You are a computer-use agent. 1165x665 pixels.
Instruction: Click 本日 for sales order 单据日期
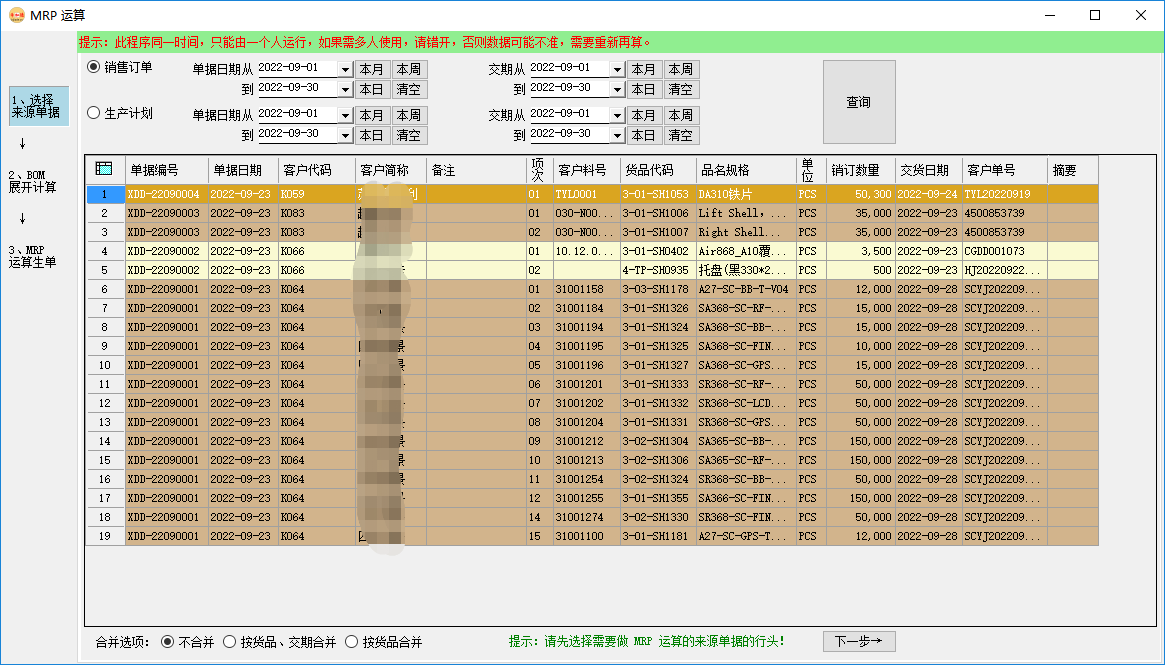pos(372,90)
